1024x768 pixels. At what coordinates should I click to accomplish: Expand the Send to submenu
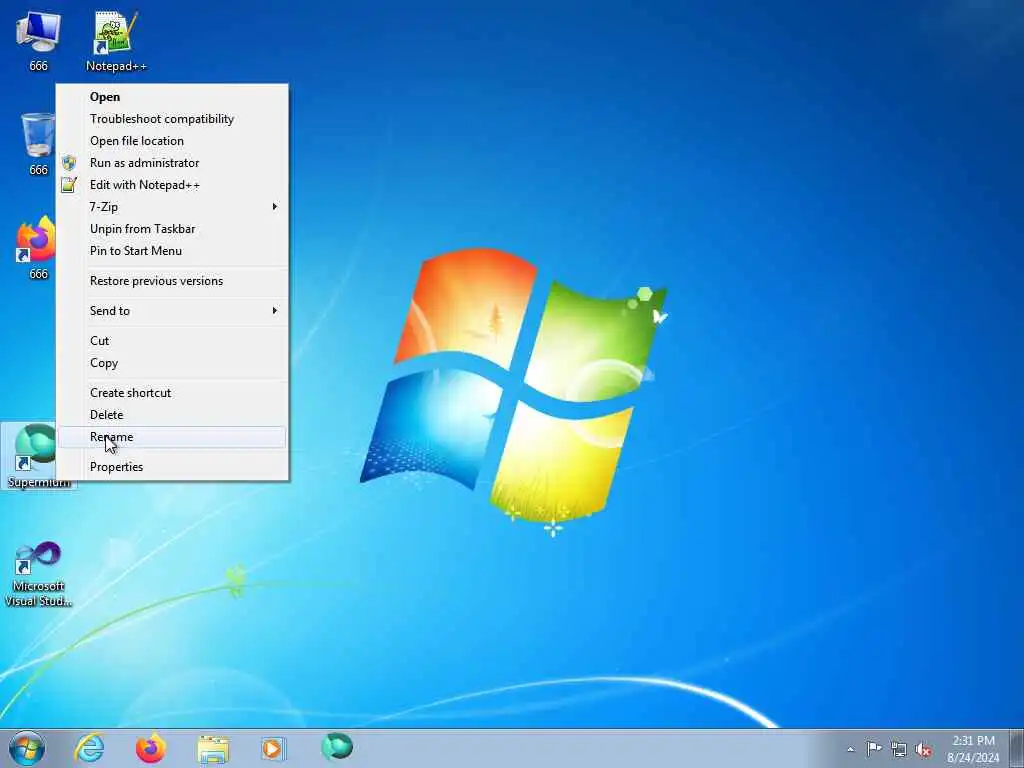pyautogui.click(x=172, y=311)
